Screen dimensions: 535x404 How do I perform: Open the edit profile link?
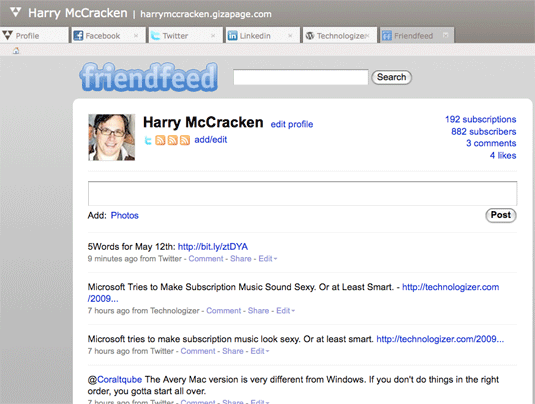tap(292, 124)
